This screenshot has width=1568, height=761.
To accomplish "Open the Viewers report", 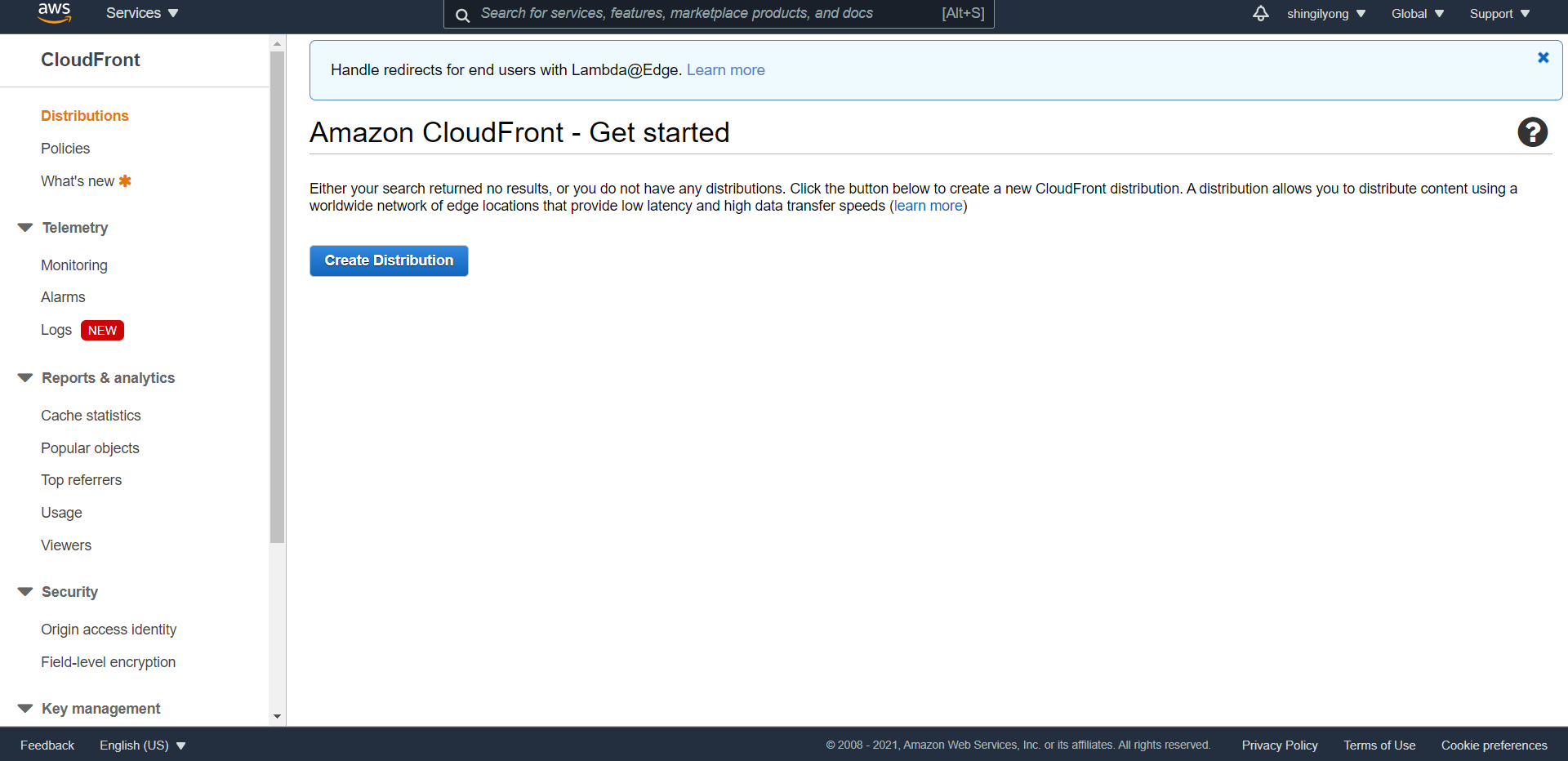I will point(66,545).
